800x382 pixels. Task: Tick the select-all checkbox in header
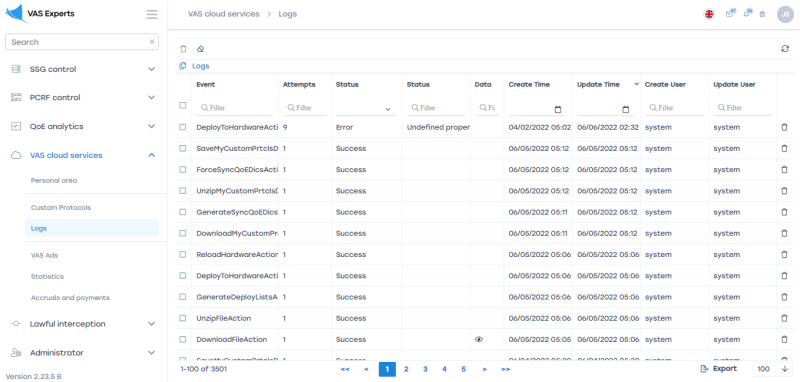point(183,106)
